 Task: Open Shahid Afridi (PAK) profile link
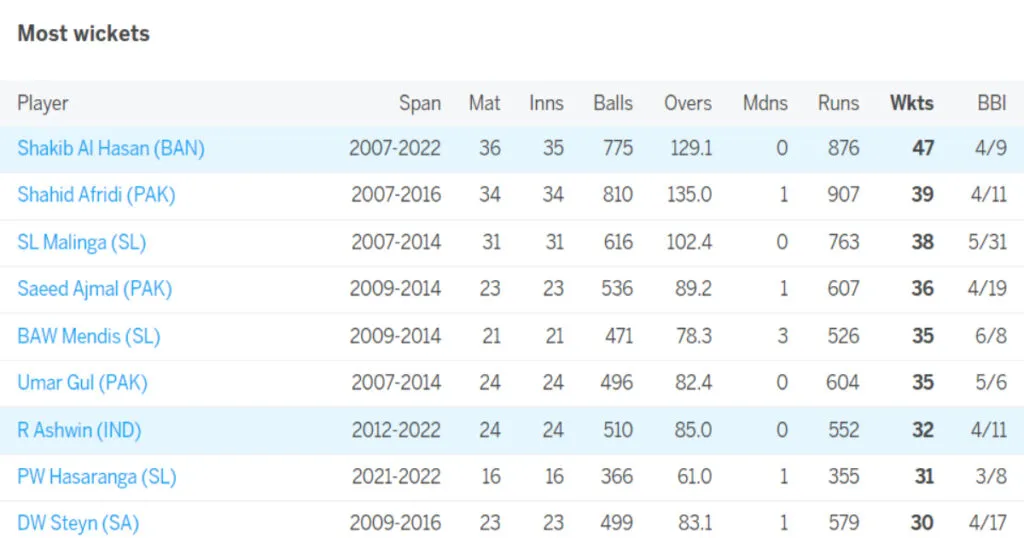pos(97,195)
